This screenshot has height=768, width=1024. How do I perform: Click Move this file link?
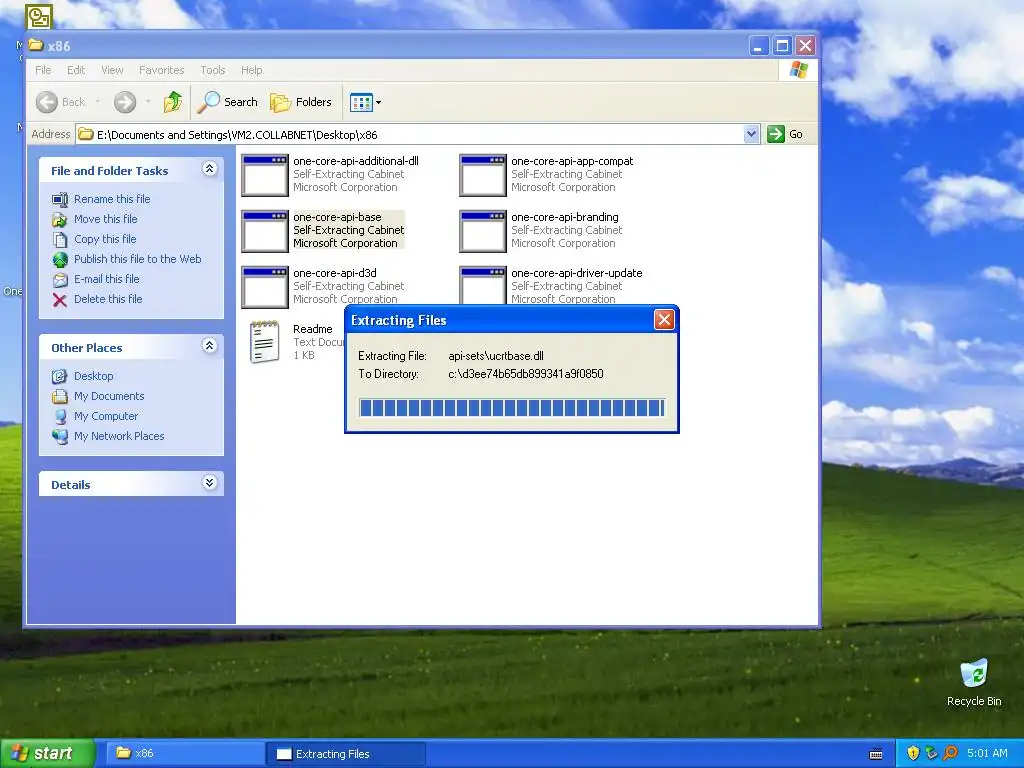pyautogui.click(x=106, y=219)
